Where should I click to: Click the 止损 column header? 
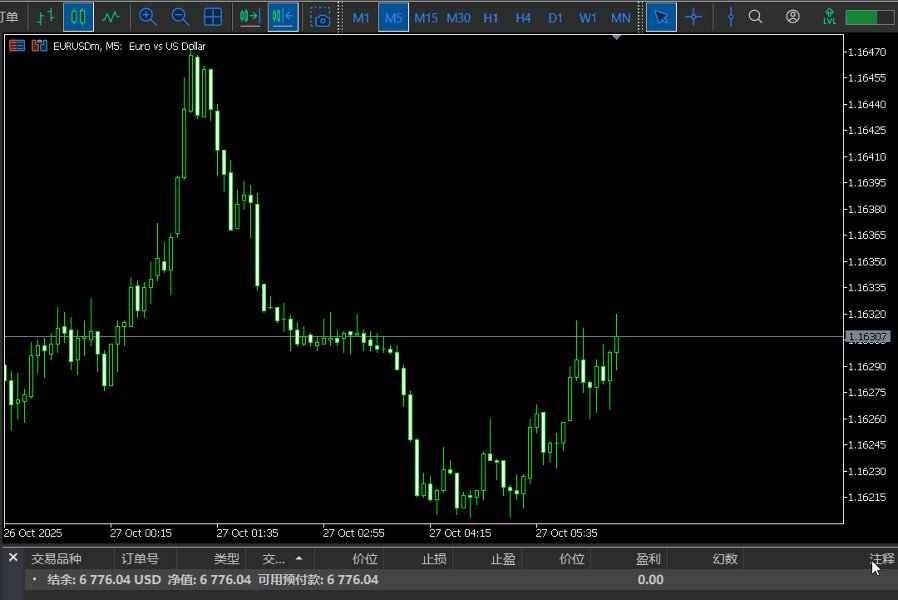click(436, 558)
